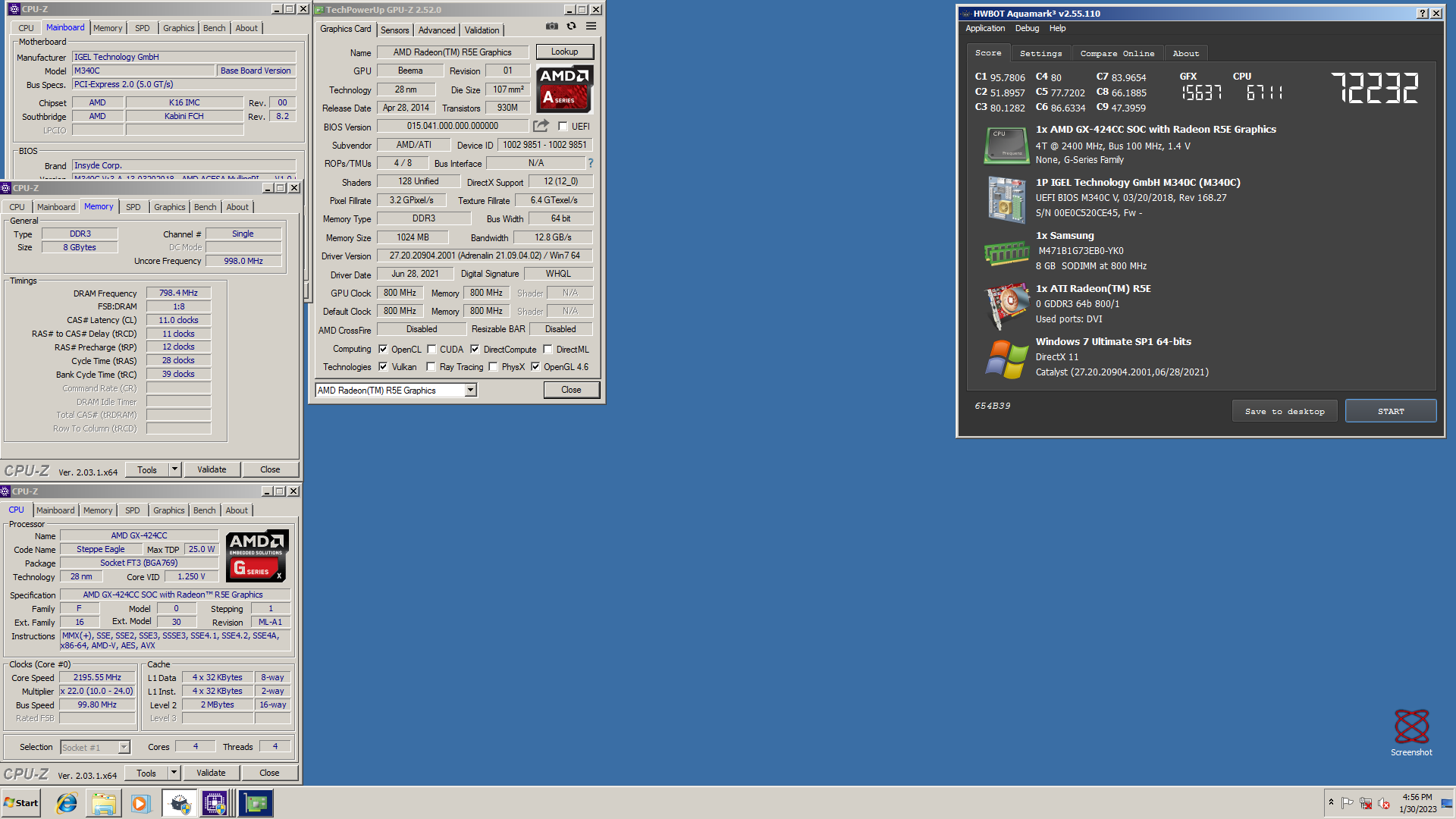Click the Windows Start button
This screenshot has height=819, width=1456.
coord(21,803)
